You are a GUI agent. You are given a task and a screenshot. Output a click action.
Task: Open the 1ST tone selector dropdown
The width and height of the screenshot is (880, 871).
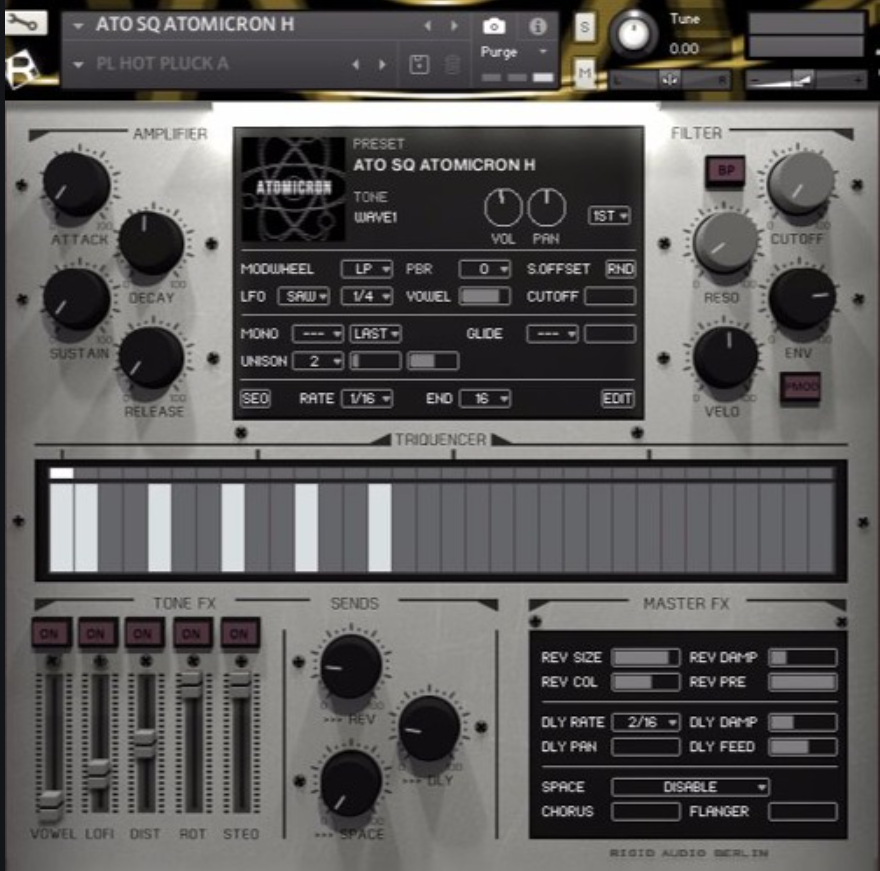click(609, 216)
